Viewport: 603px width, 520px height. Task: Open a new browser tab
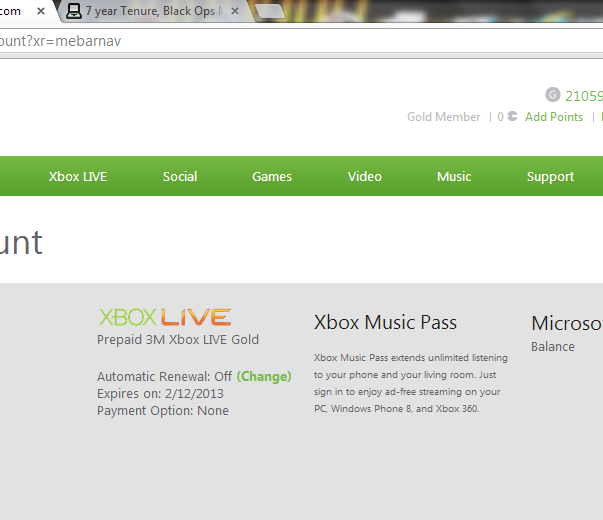tap(270, 12)
